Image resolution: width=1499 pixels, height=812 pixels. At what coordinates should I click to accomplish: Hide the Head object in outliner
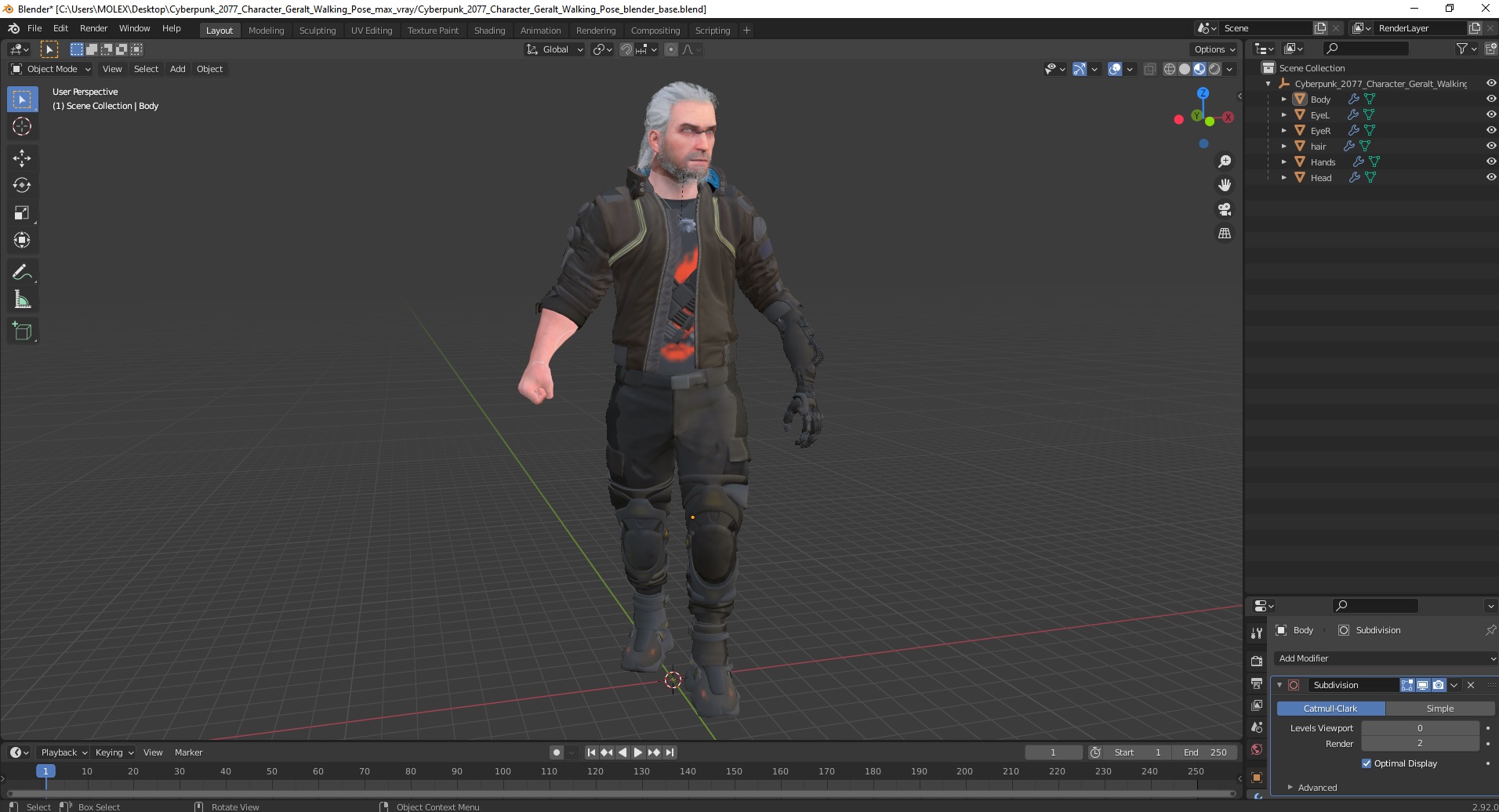click(x=1490, y=177)
